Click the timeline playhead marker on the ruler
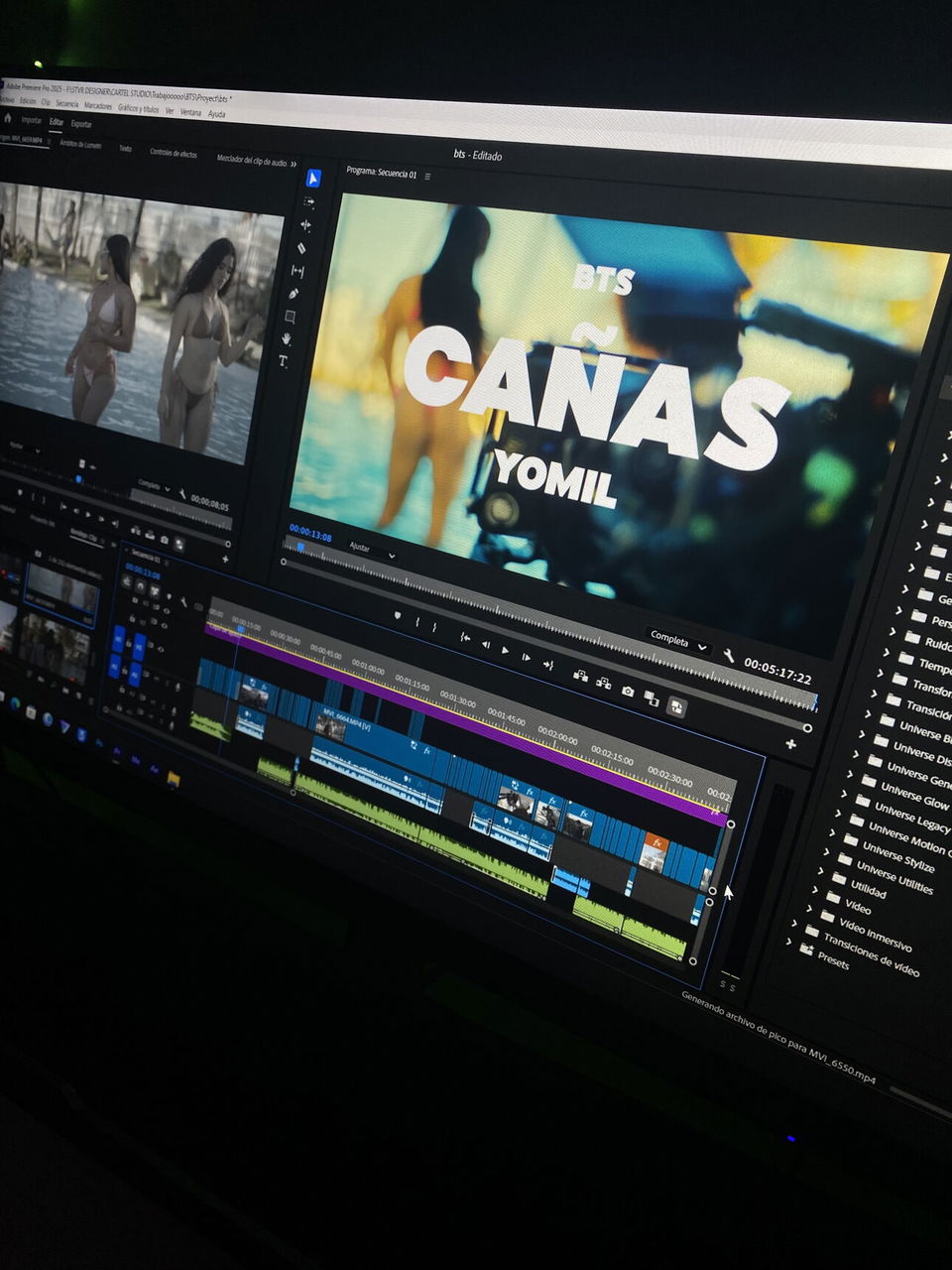Image resolution: width=952 pixels, height=1270 pixels. click(240, 629)
